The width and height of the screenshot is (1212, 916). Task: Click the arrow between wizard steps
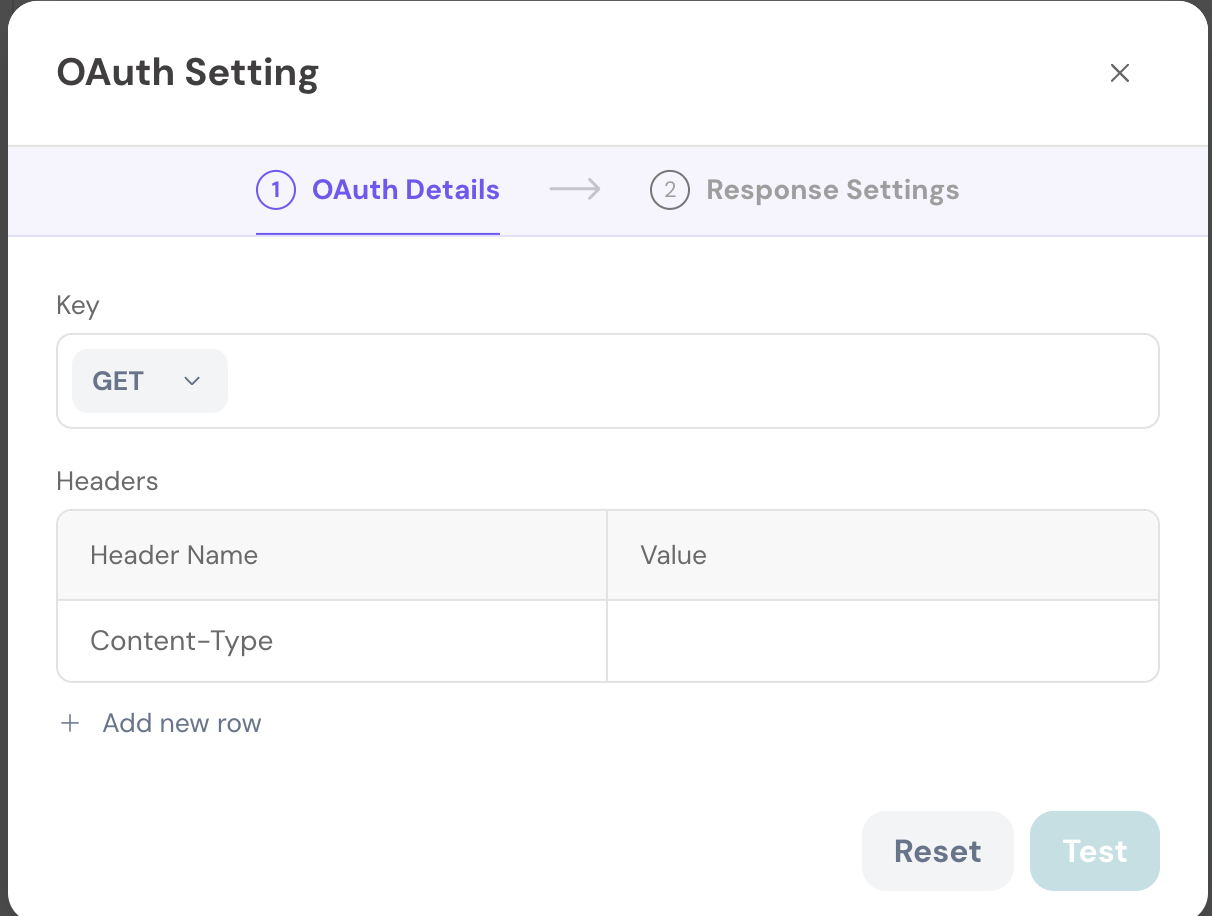pyautogui.click(x=575, y=189)
